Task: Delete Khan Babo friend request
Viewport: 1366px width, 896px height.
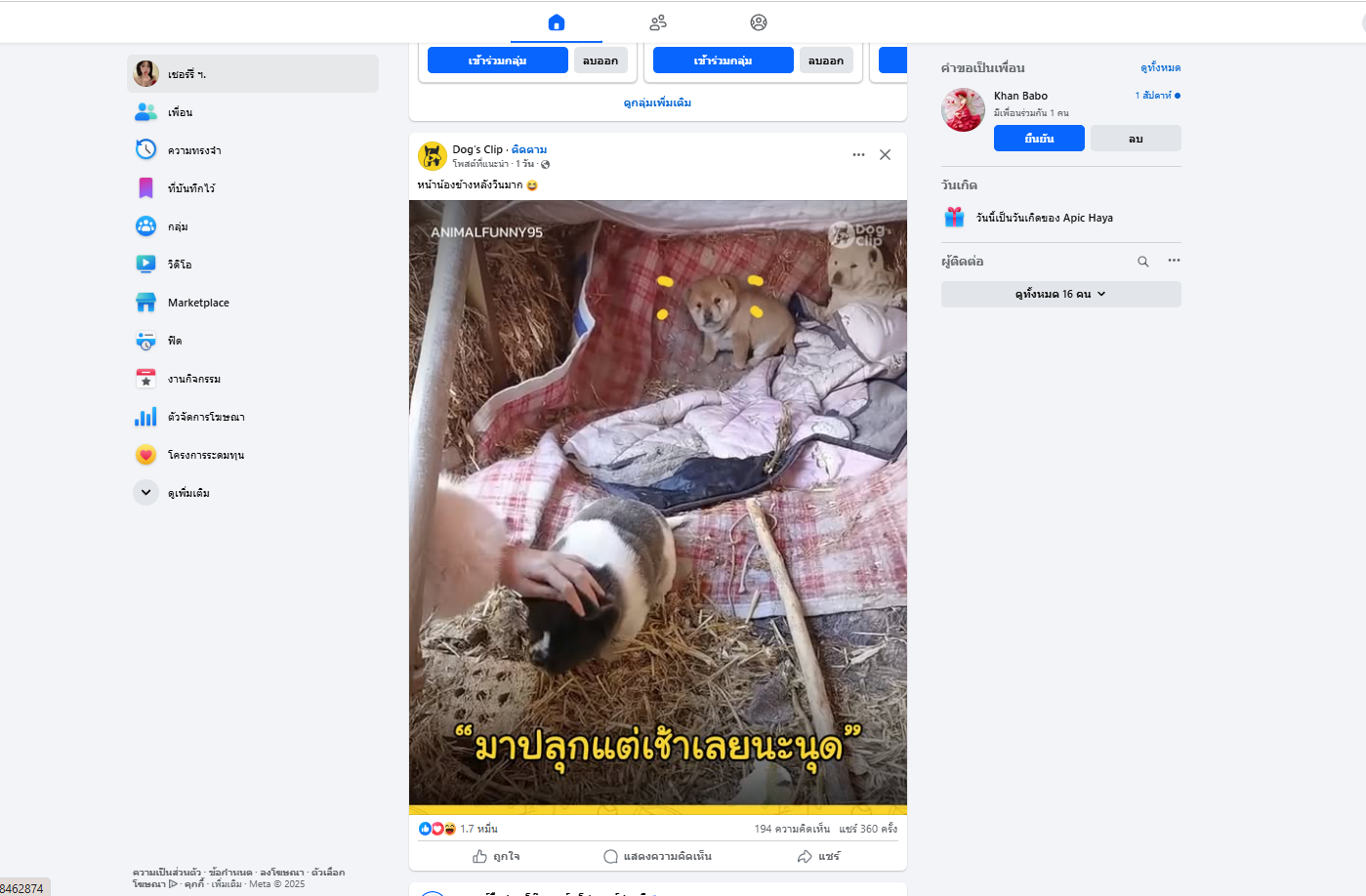Action: [1136, 139]
